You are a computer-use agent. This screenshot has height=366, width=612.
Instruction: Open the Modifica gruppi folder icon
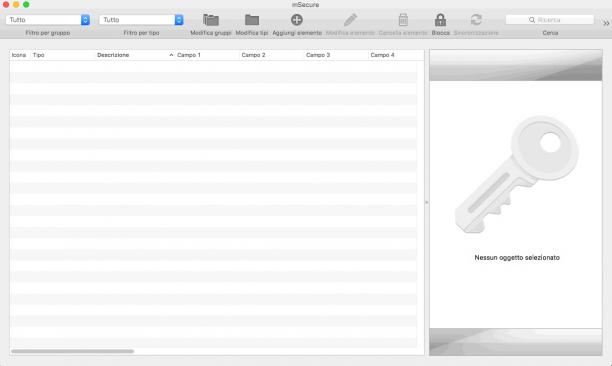[x=211, y=20]
